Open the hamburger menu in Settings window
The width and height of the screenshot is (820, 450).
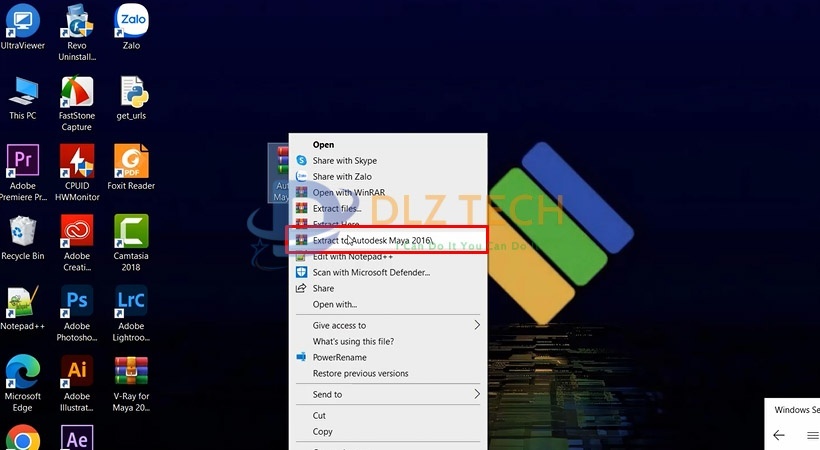point(812,435)
